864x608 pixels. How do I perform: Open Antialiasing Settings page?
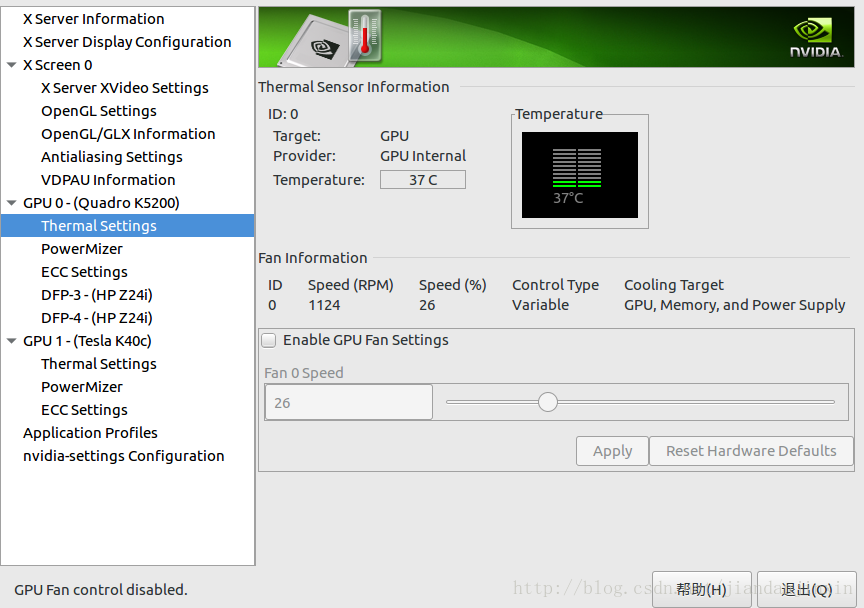112,157
